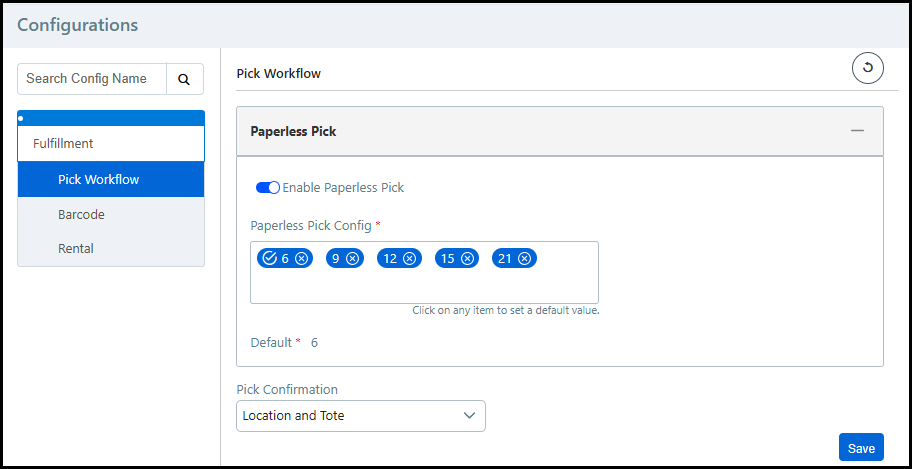912x469 pixels.
Task: Click the Save button
Action: [x=861, y=448]
